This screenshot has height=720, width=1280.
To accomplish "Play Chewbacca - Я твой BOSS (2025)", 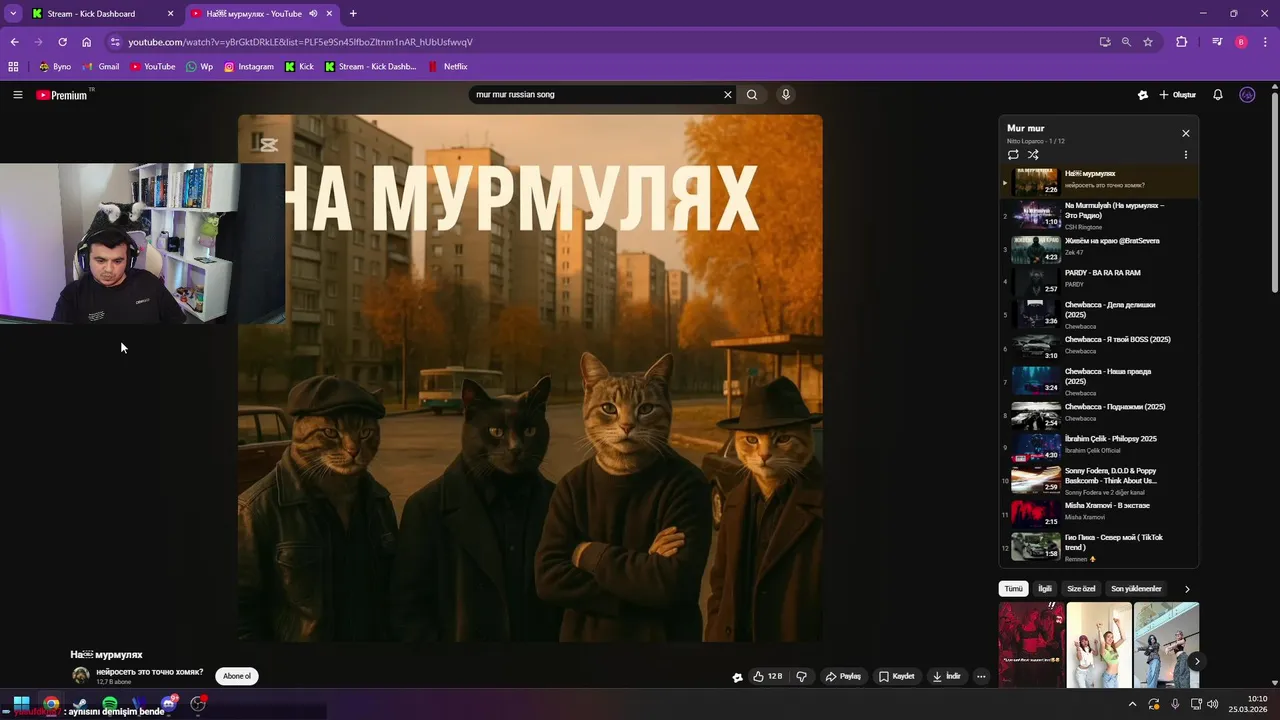I will tap(1100, 347).
